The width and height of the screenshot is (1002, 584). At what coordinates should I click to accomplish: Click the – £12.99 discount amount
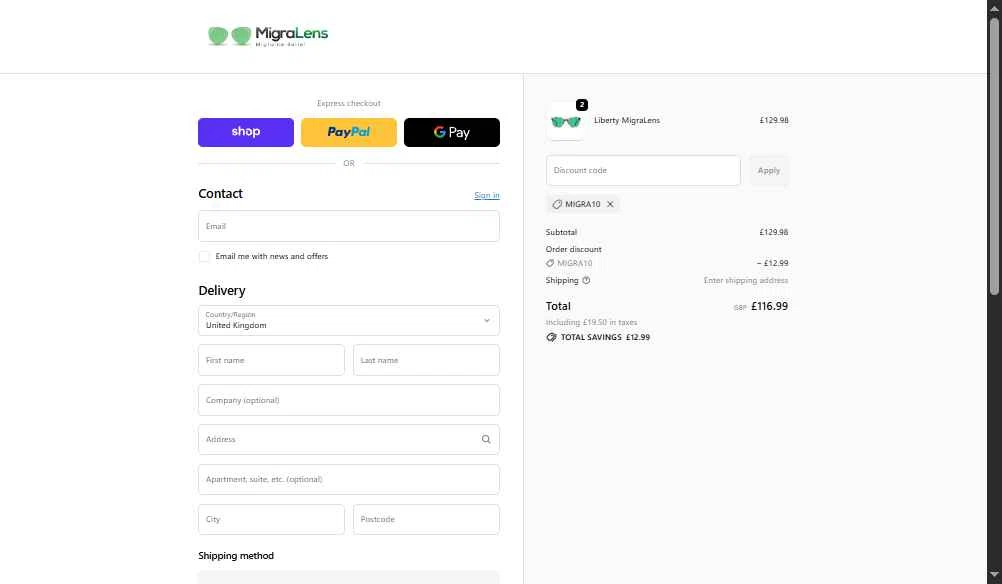[773, 263]
